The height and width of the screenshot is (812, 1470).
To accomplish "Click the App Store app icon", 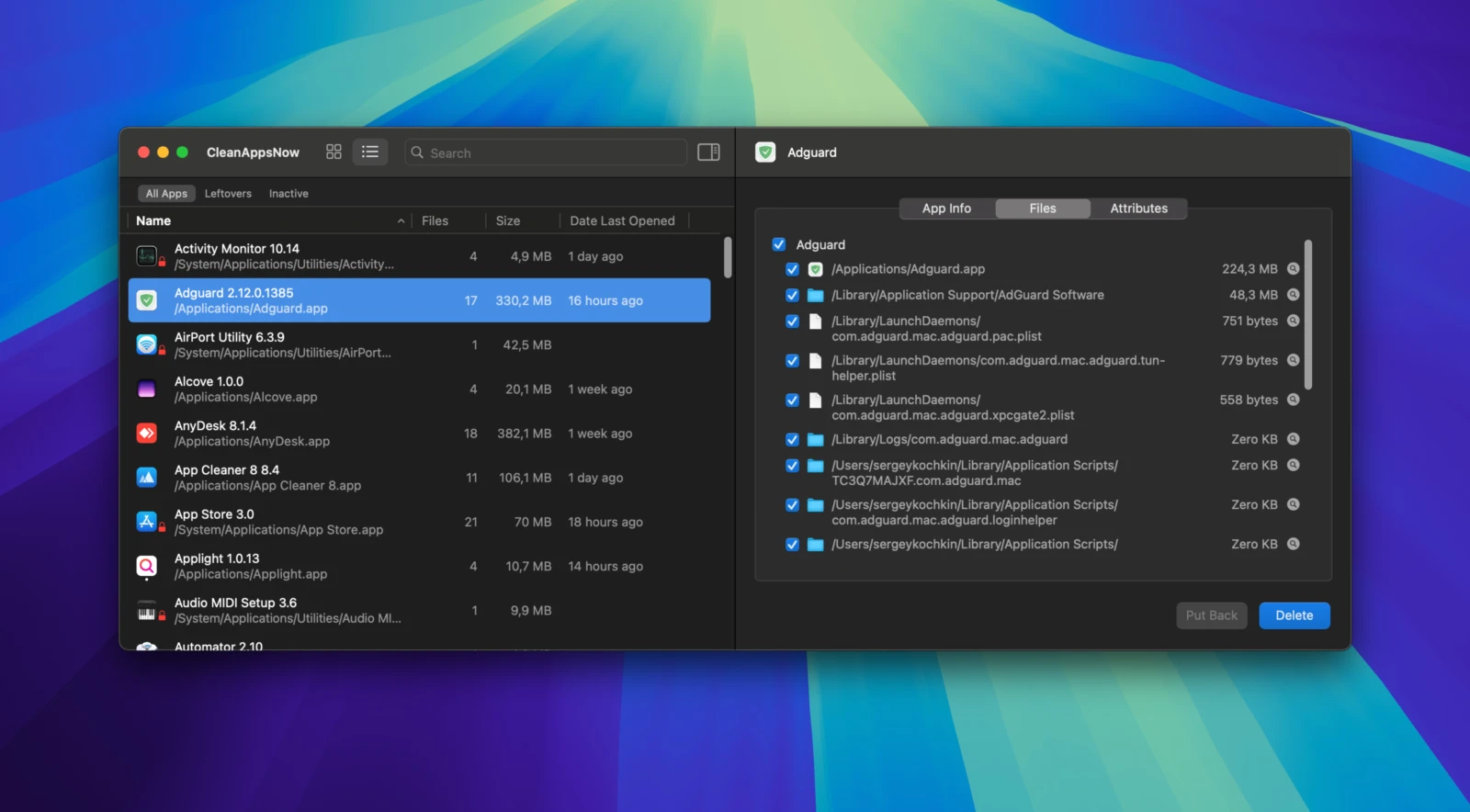I will tap(147, 522).
